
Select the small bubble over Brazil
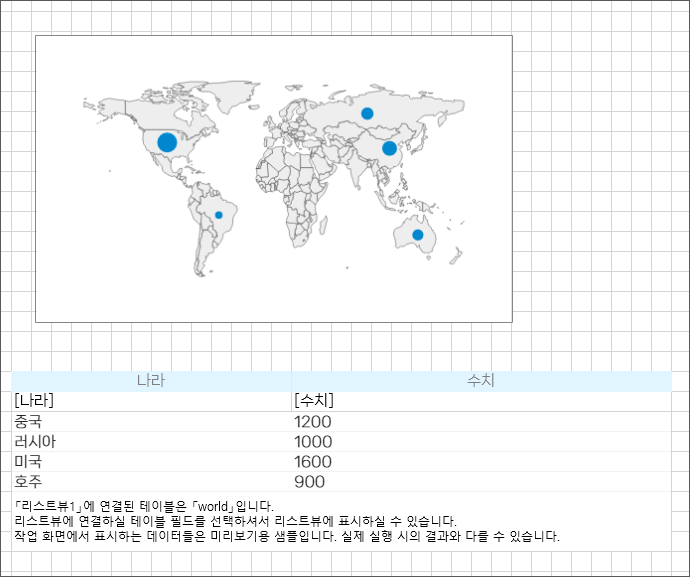[219, 215]
